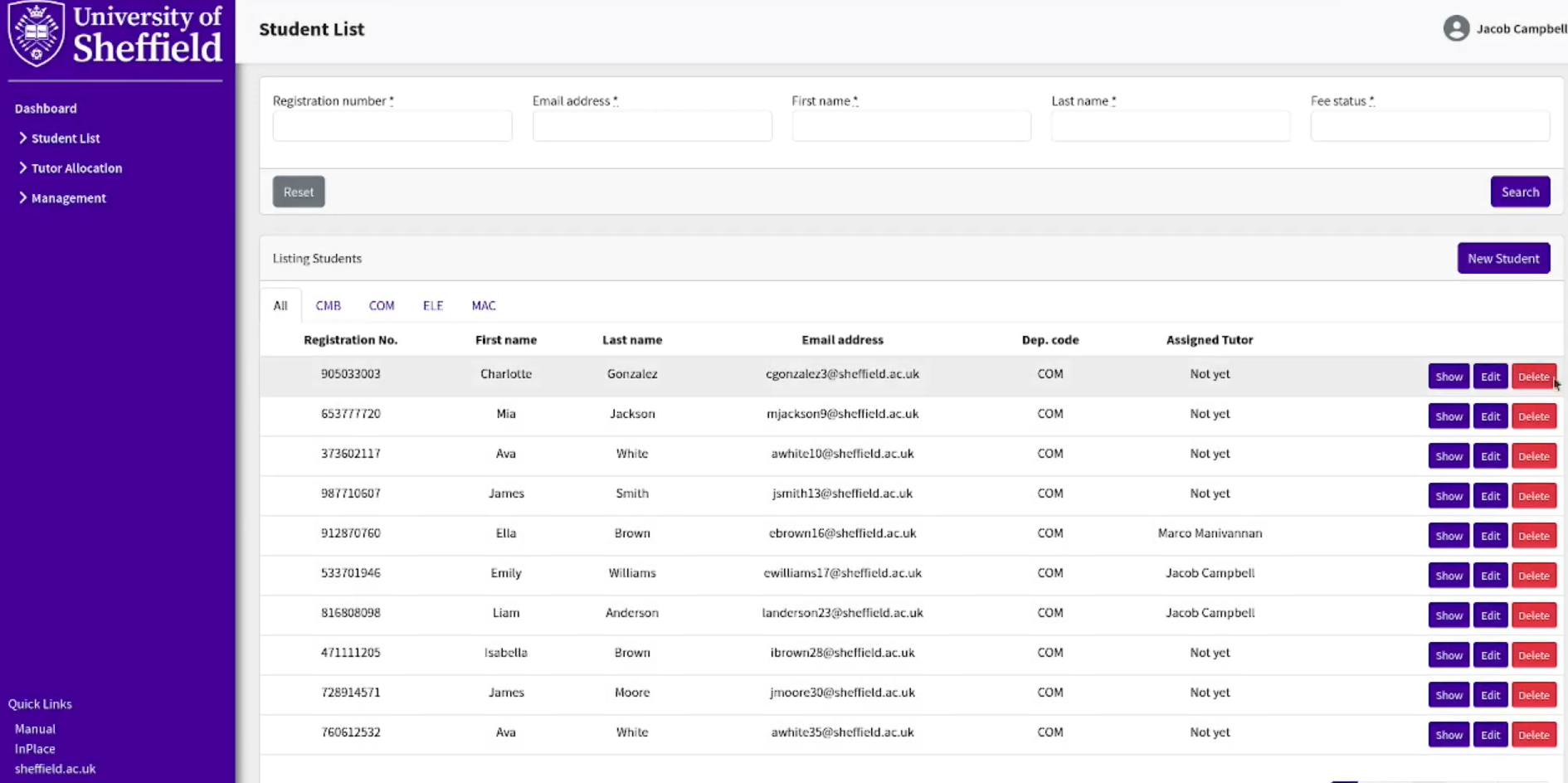Create a New Student
The width and height of the screenshot is (1568, 783).
pos(1503,259)
